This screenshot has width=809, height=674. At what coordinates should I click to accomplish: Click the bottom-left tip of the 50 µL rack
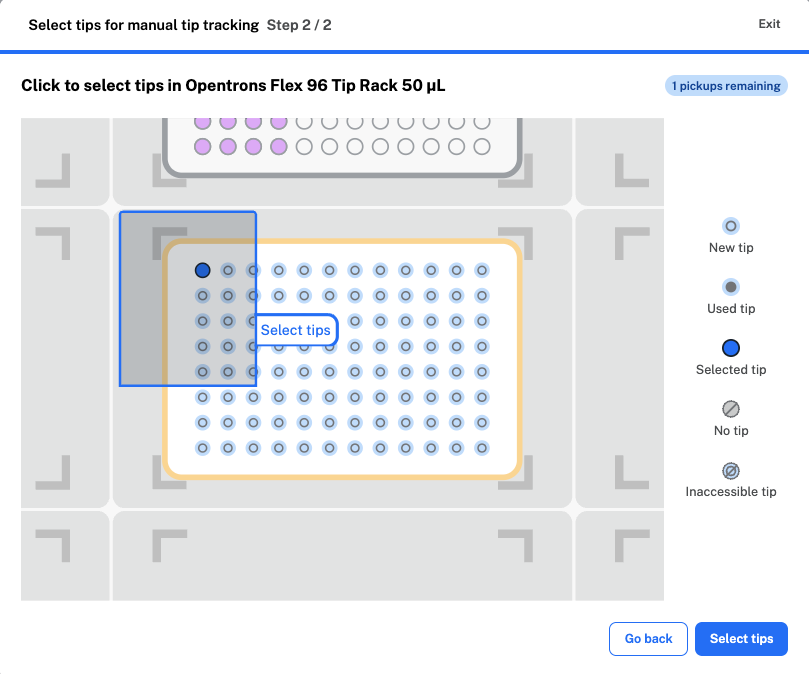(202, 449)
